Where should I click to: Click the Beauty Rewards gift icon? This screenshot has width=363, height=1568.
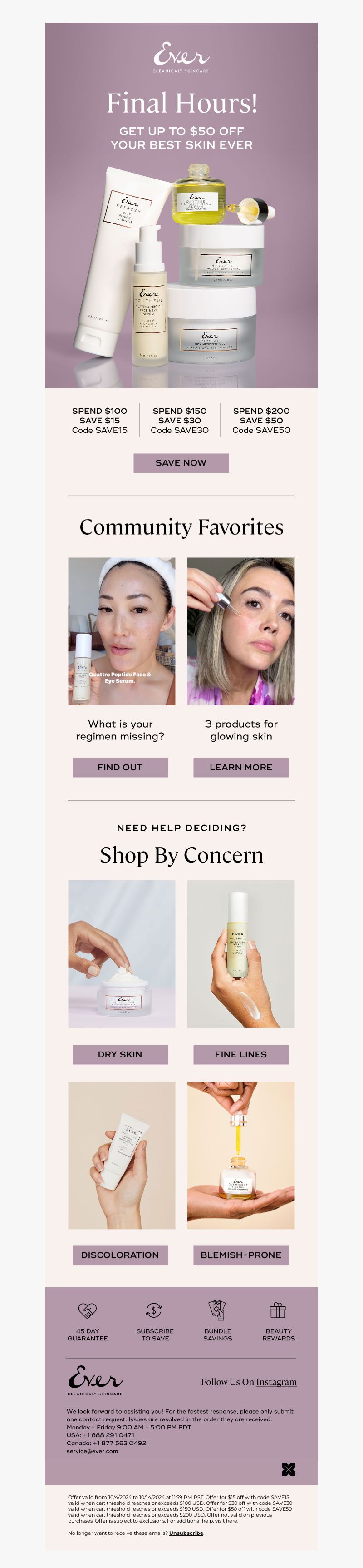[x=278, y=1310]
